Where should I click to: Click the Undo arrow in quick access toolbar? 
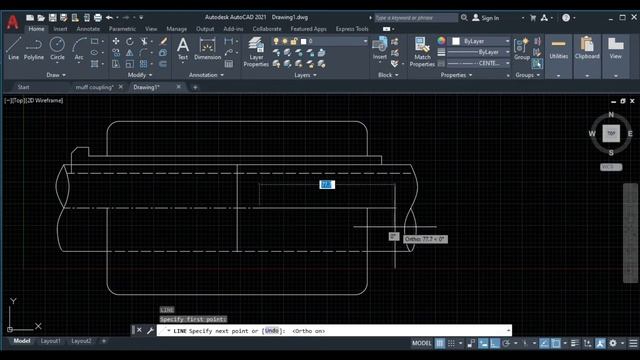109,18
